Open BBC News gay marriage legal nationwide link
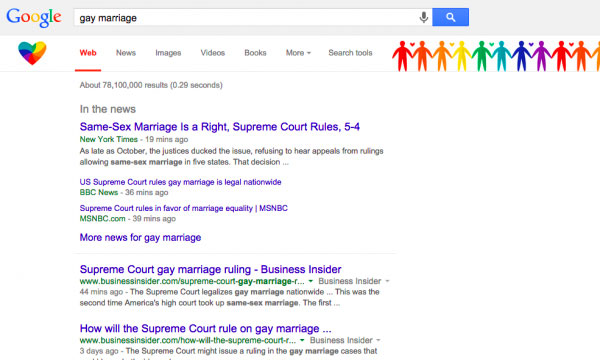This screenshot has height=360, width=600. tap(180, 182)
